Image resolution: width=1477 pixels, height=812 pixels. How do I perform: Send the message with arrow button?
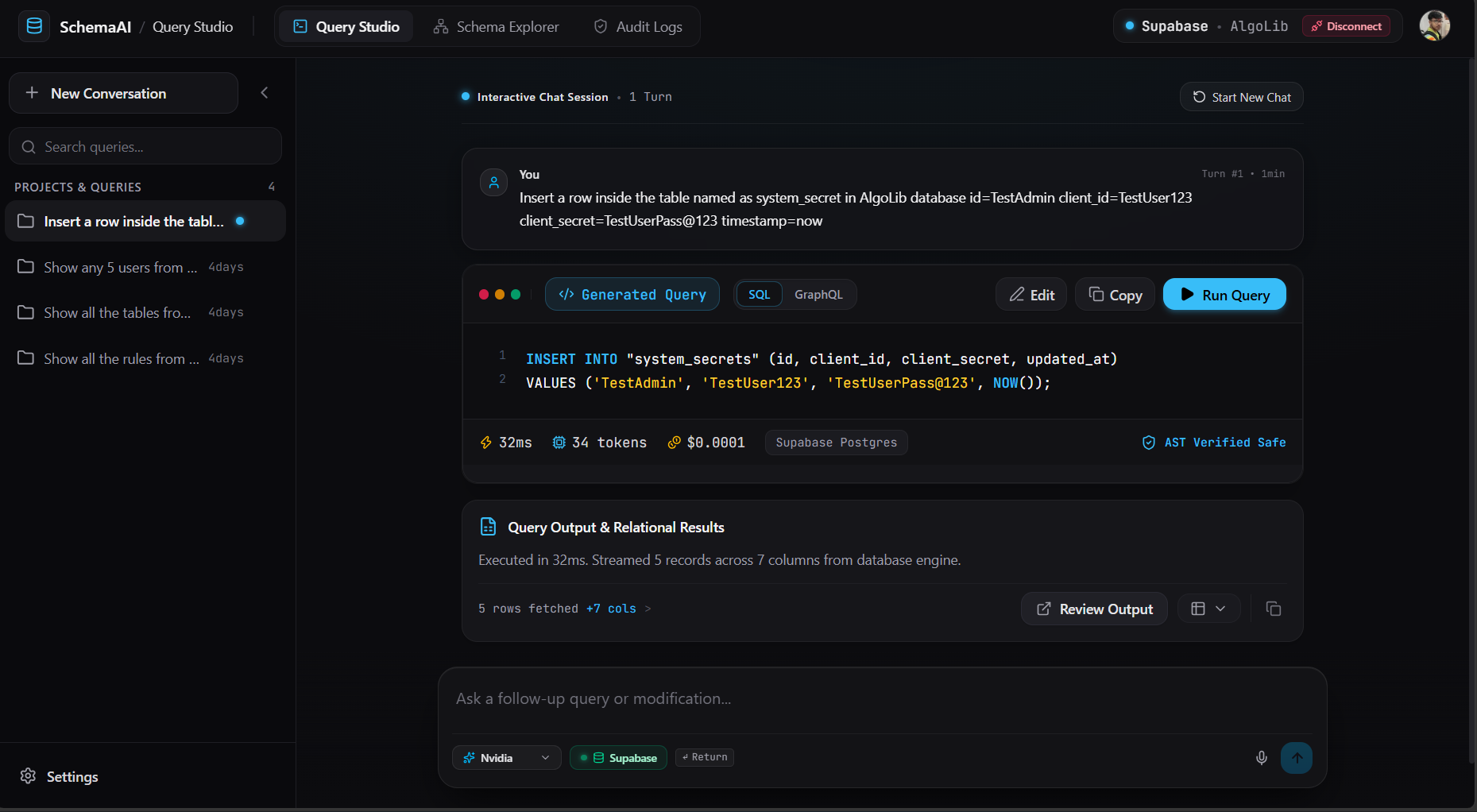[1297, 758]
